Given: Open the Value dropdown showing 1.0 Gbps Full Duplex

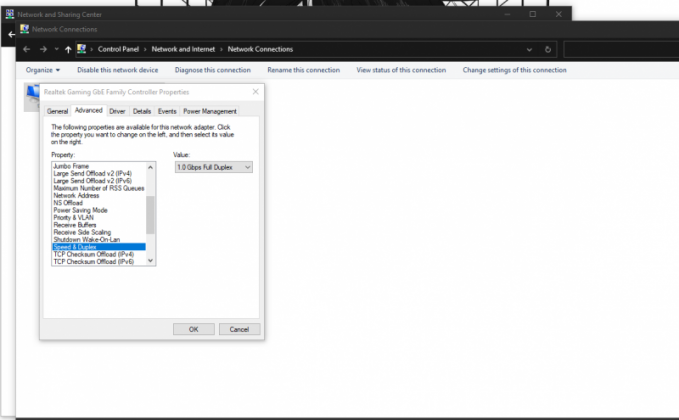Looking at the screenshot, I should tap(214, 167).
